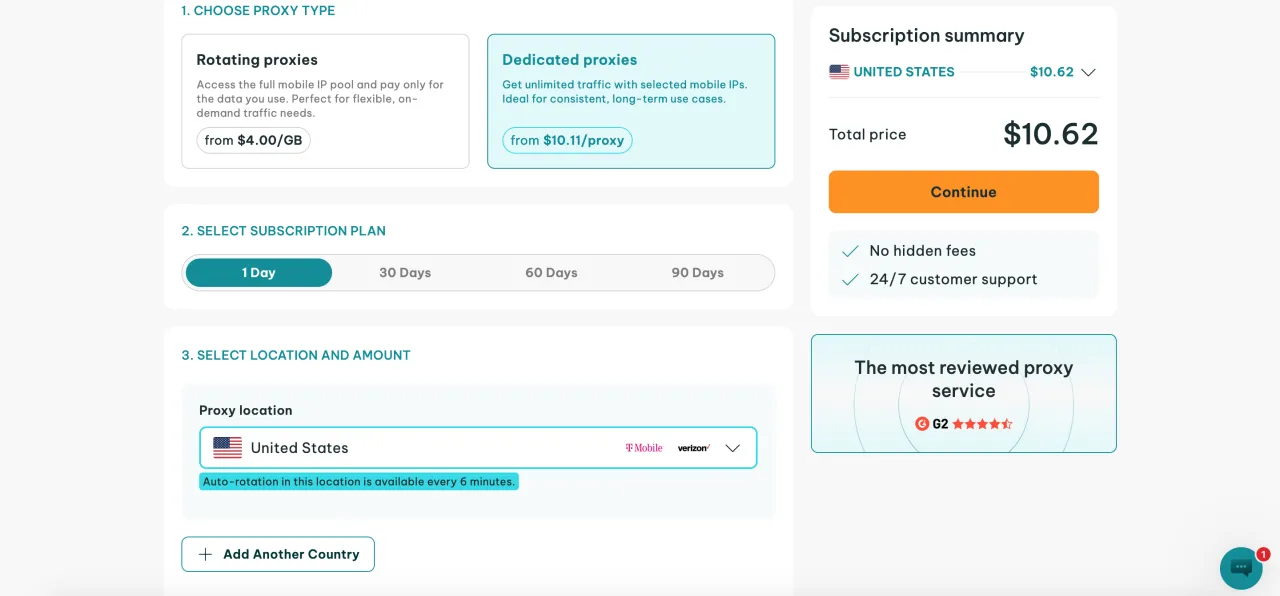Screen dimensions: 1280x596
Task: Pick the 90 Days subscription plan
Action: click(697, 273)
